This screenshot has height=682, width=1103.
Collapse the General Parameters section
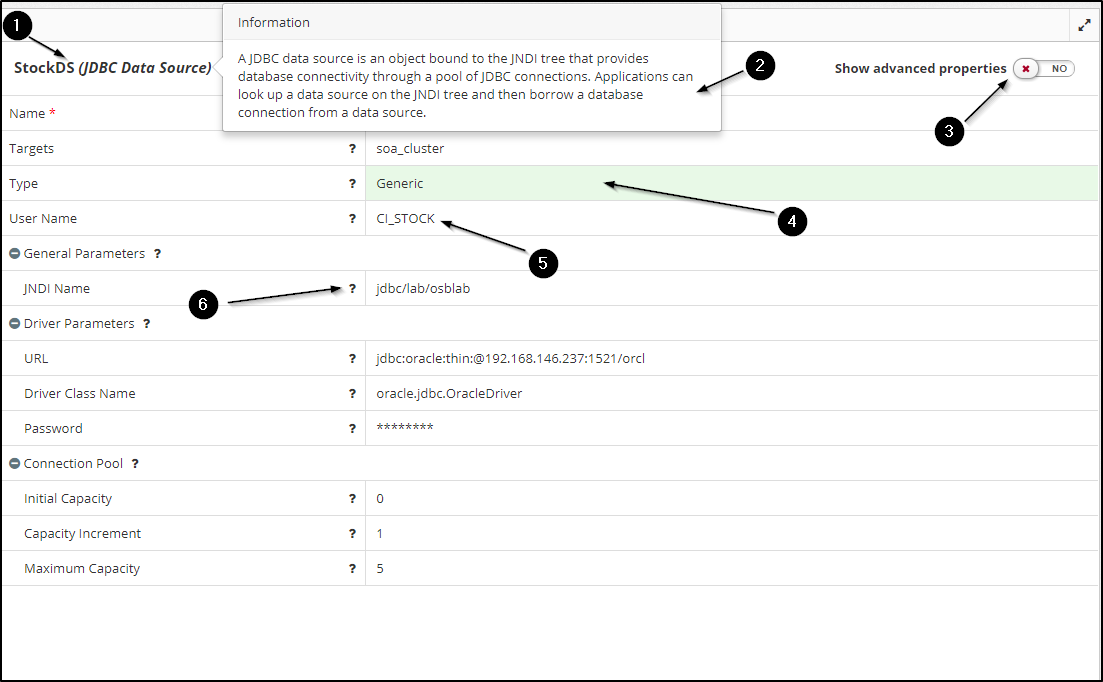pos(15,254)
